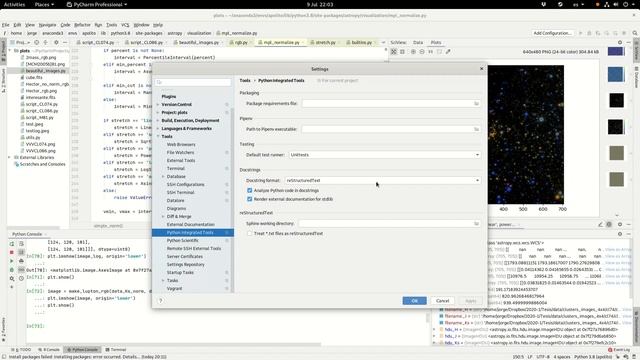640x360 pixels.
Task: Expand Languages & Frameworks node
Action: coord(158,129)
